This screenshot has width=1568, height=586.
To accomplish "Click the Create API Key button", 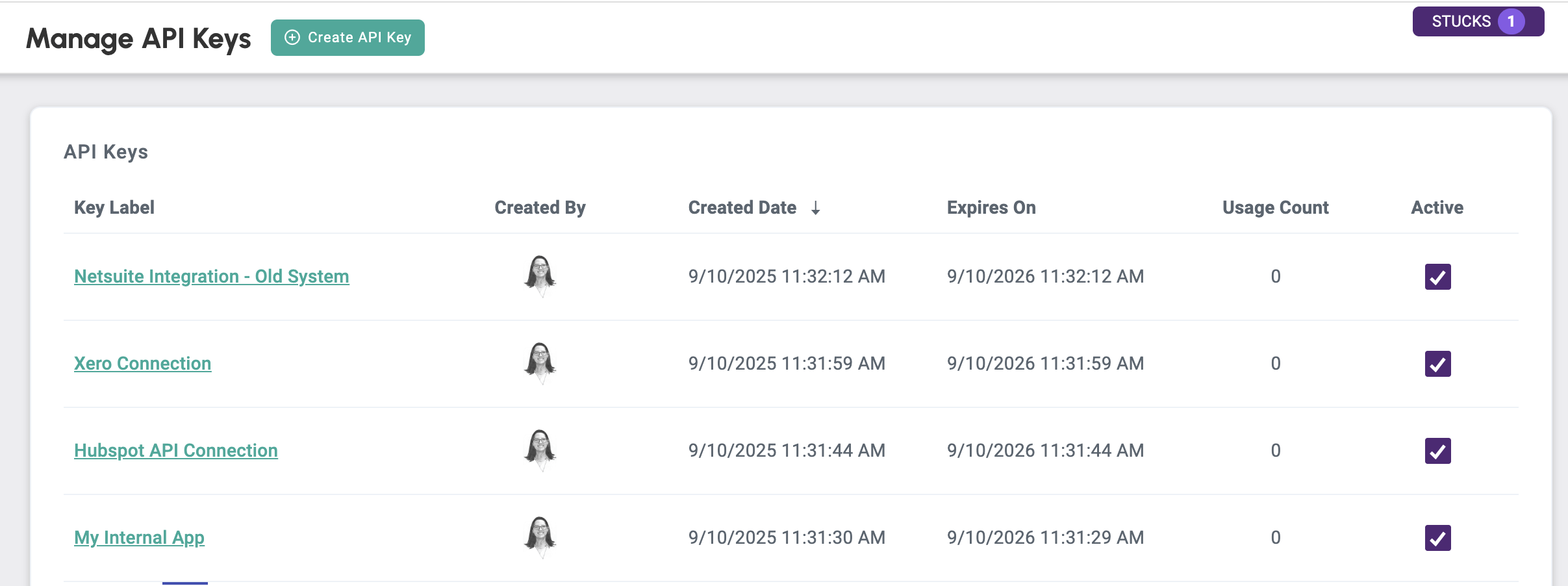I will click(348, 38).
